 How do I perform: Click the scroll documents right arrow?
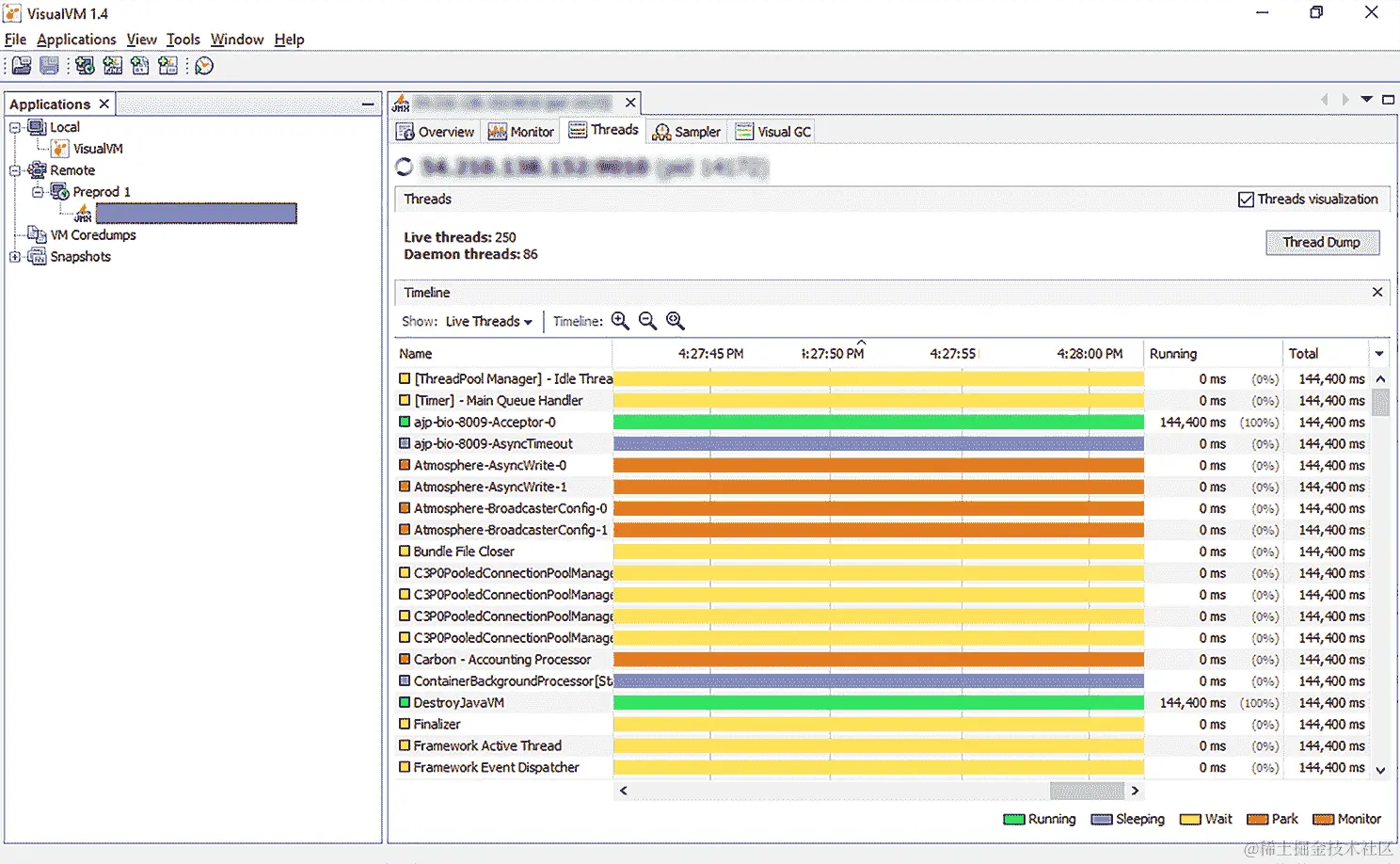tap(1345, 99)
